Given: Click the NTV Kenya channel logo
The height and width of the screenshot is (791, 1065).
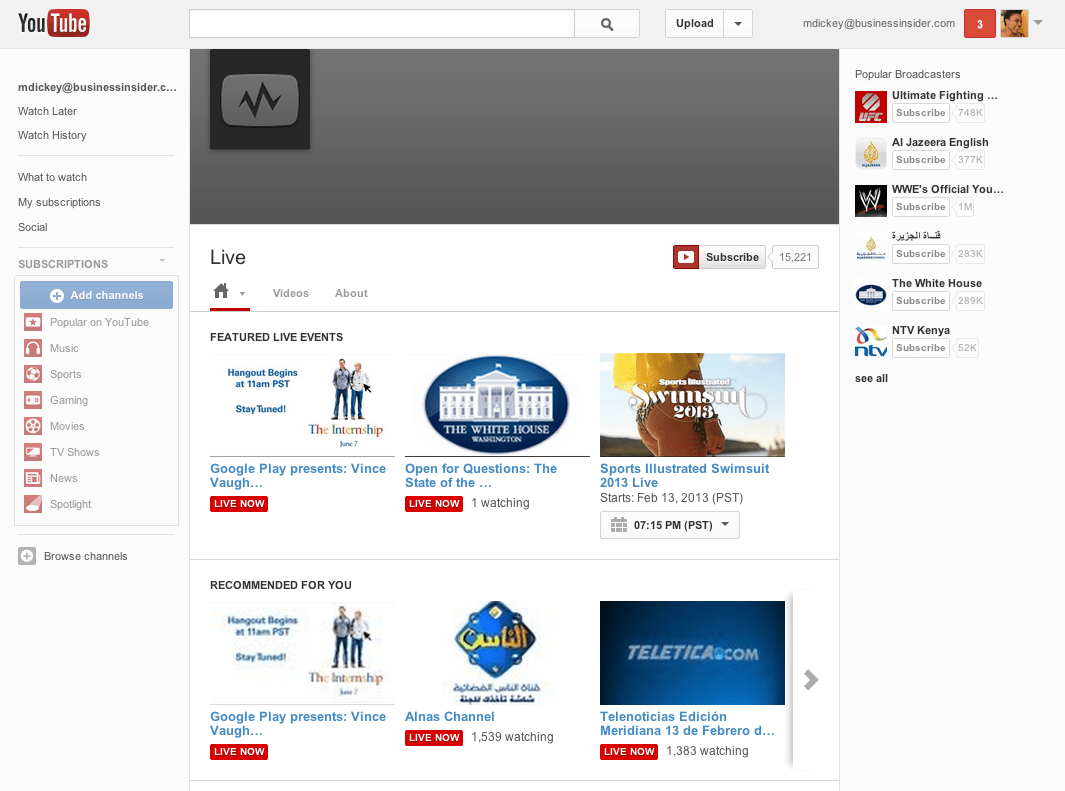Looking at the screenshot, I should point(871,342).
